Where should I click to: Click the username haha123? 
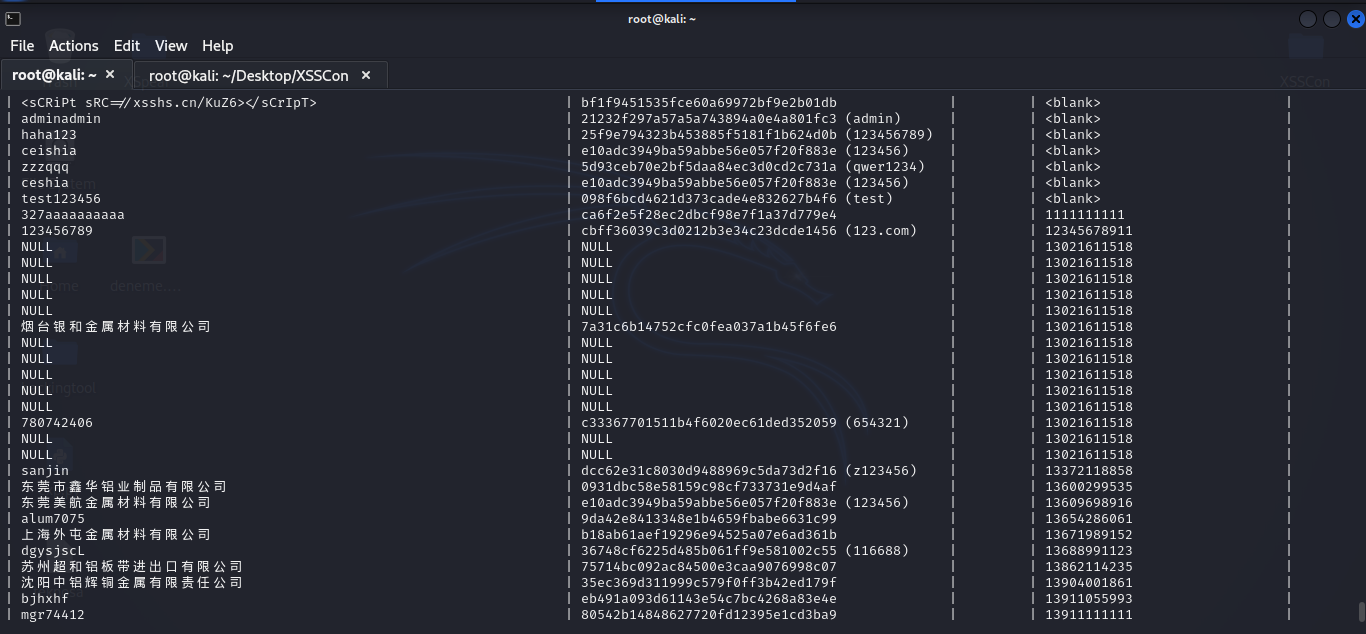point(49,135)
